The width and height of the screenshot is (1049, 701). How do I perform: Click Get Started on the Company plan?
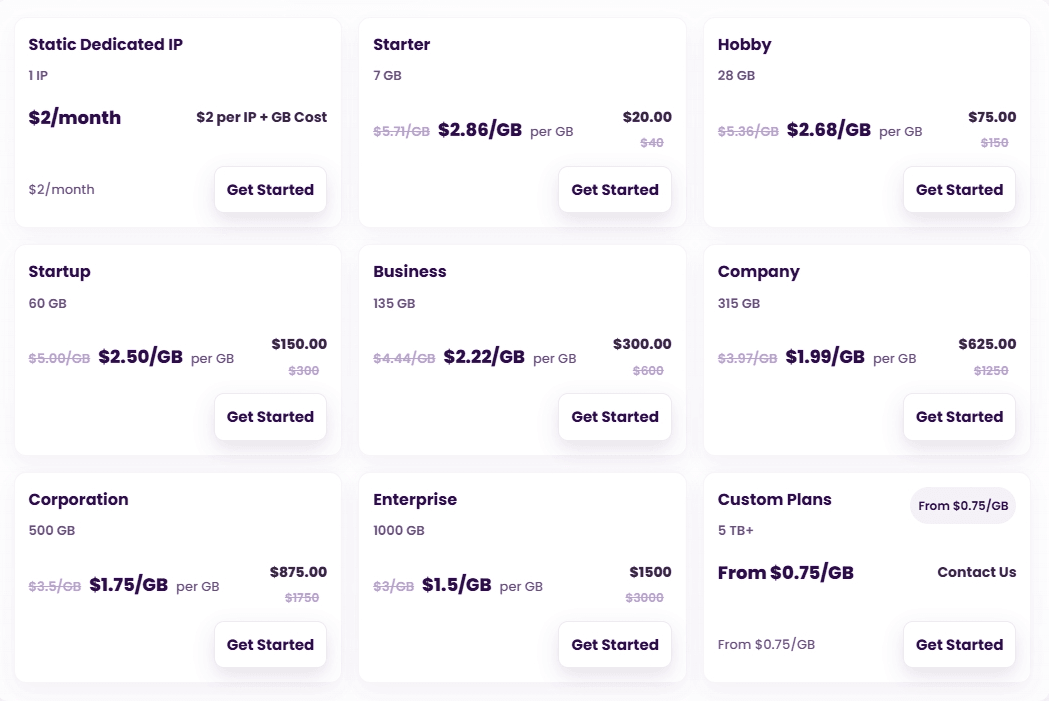click(959, 417)
